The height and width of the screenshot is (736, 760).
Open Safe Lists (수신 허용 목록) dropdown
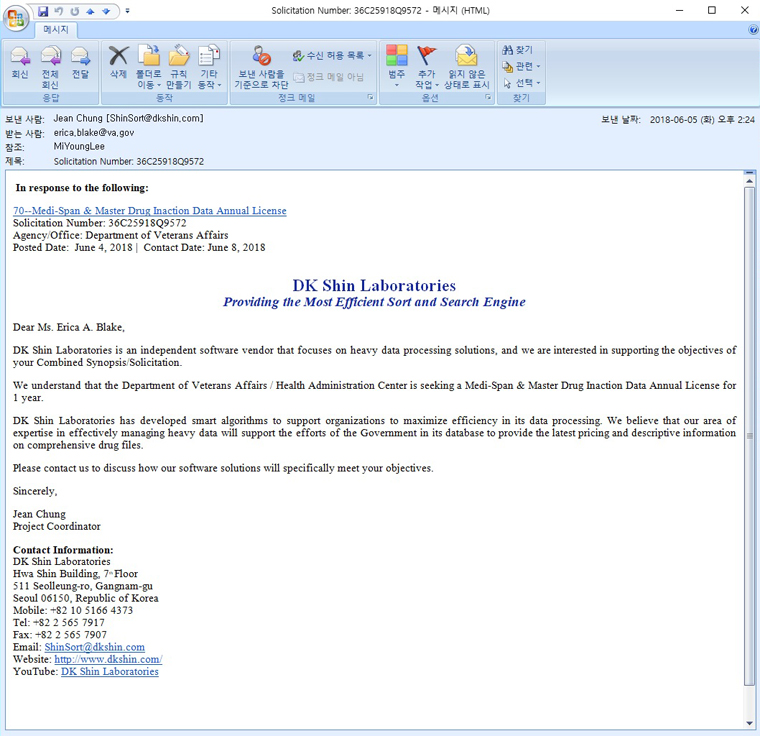(x=332, y=56)
